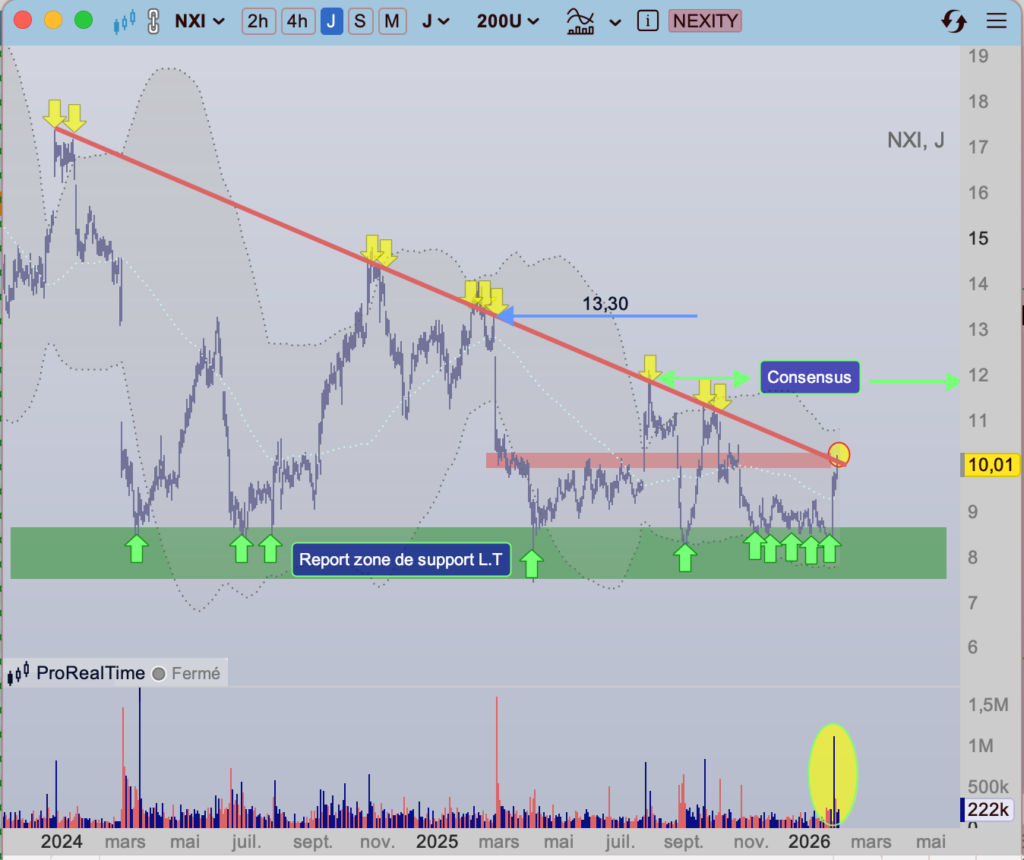Screen dimensions: 1024x860
Task: Select the active daily J timeframe
Action: (332, 22)
